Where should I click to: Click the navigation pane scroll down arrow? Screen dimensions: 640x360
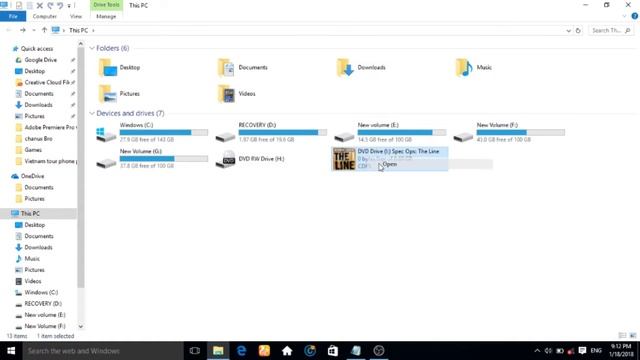(x=80, y=327)
